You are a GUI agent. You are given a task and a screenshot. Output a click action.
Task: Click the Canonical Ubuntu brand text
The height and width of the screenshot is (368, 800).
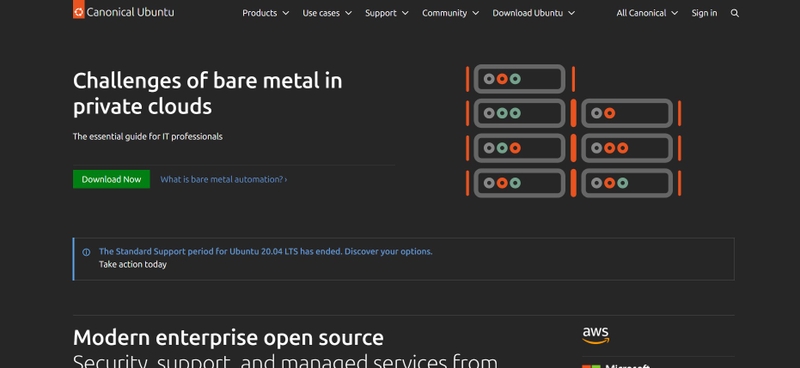point(130,12)
